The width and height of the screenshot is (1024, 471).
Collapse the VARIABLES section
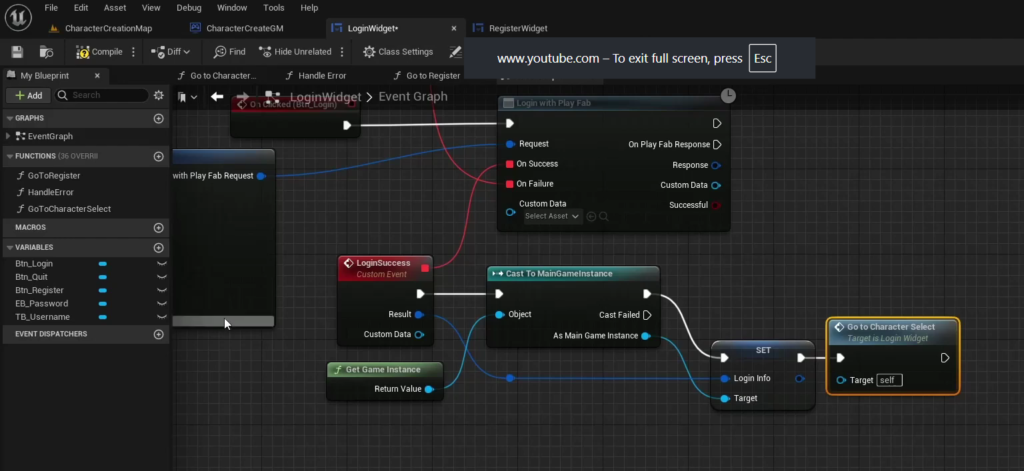click(x=10, y=248)
